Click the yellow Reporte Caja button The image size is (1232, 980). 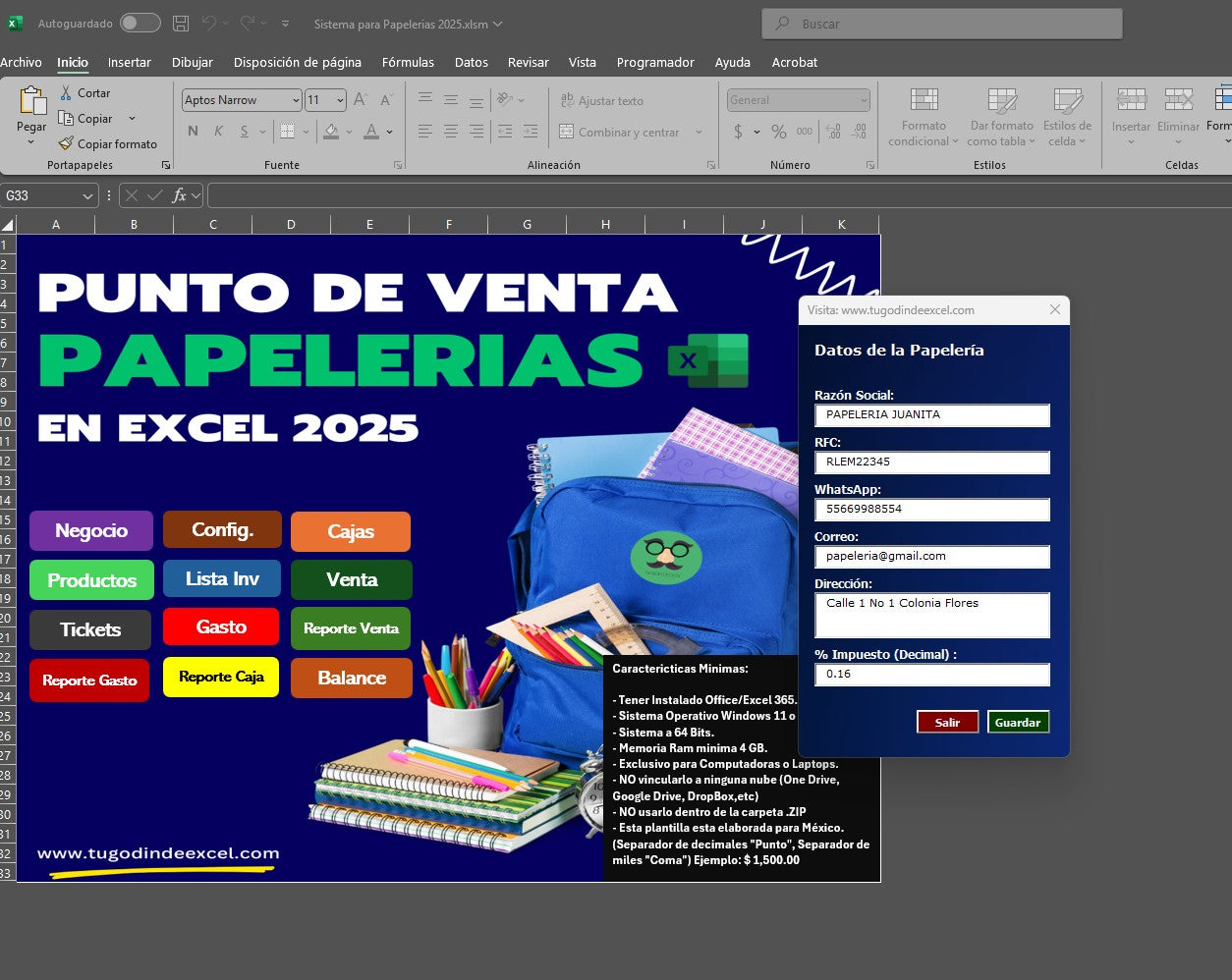pos(221,677)
